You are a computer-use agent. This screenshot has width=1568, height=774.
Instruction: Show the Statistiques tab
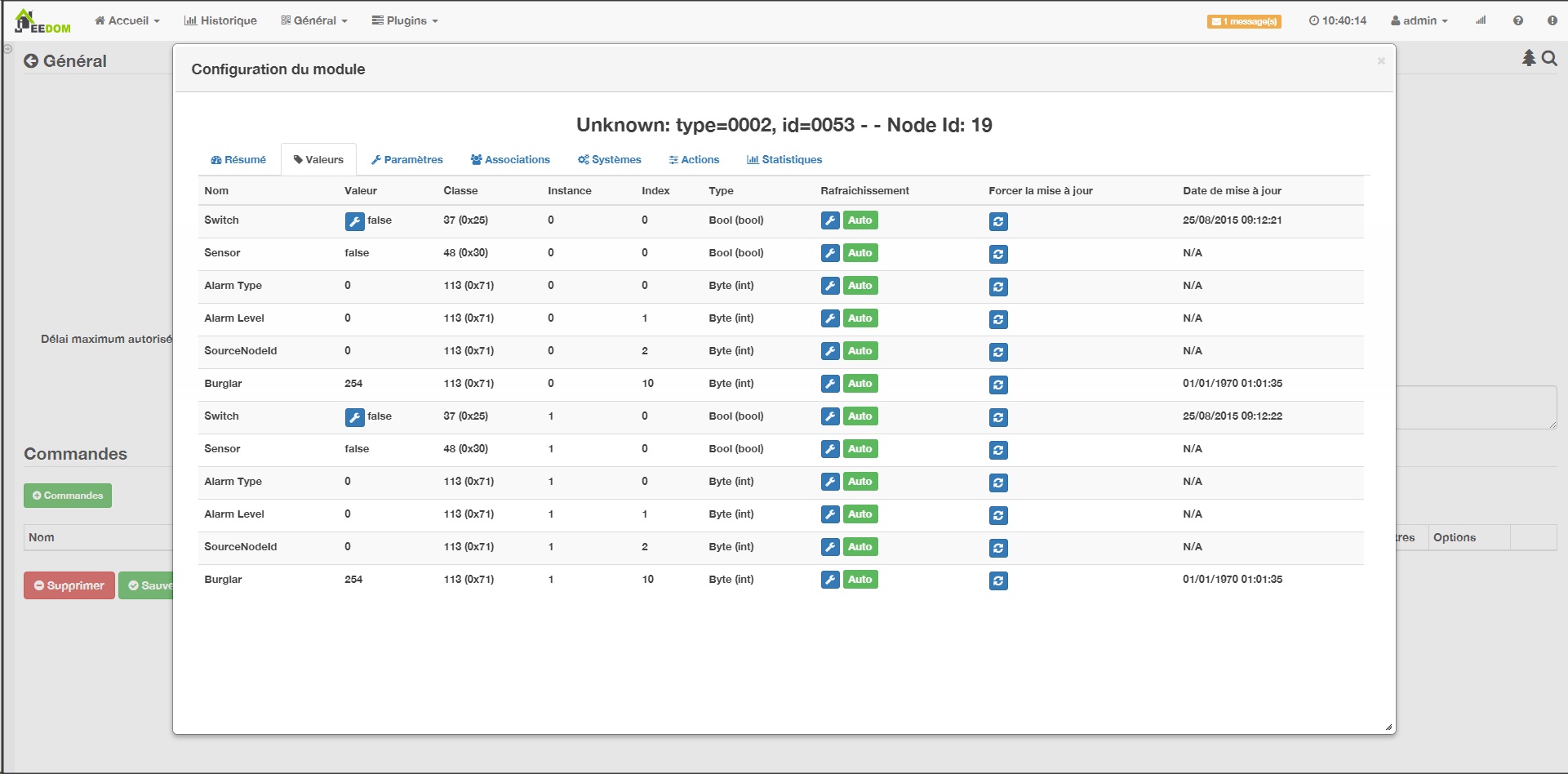[x=784, y=159]
